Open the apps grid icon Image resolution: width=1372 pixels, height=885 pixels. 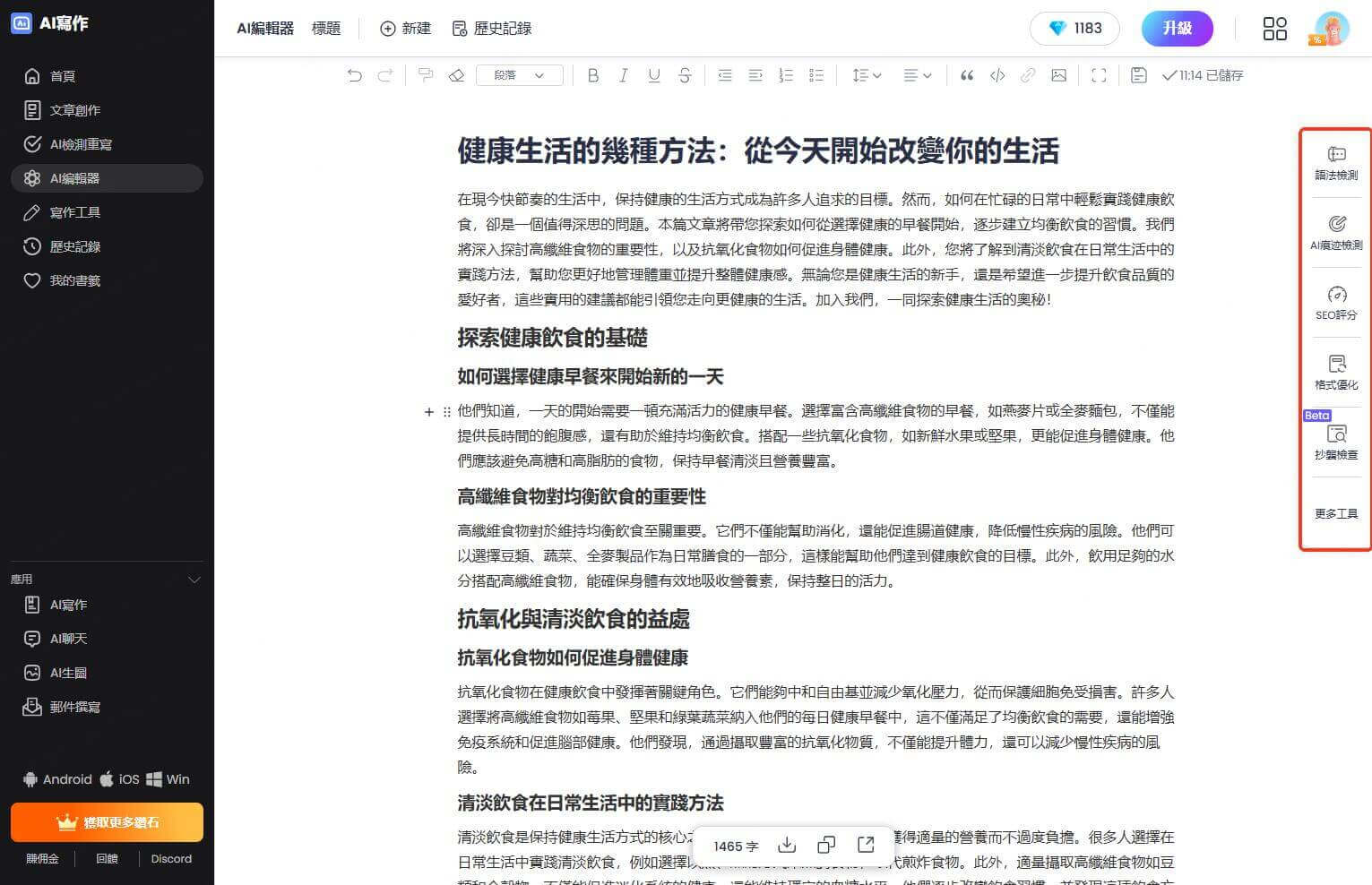[x=1274, y=29]
